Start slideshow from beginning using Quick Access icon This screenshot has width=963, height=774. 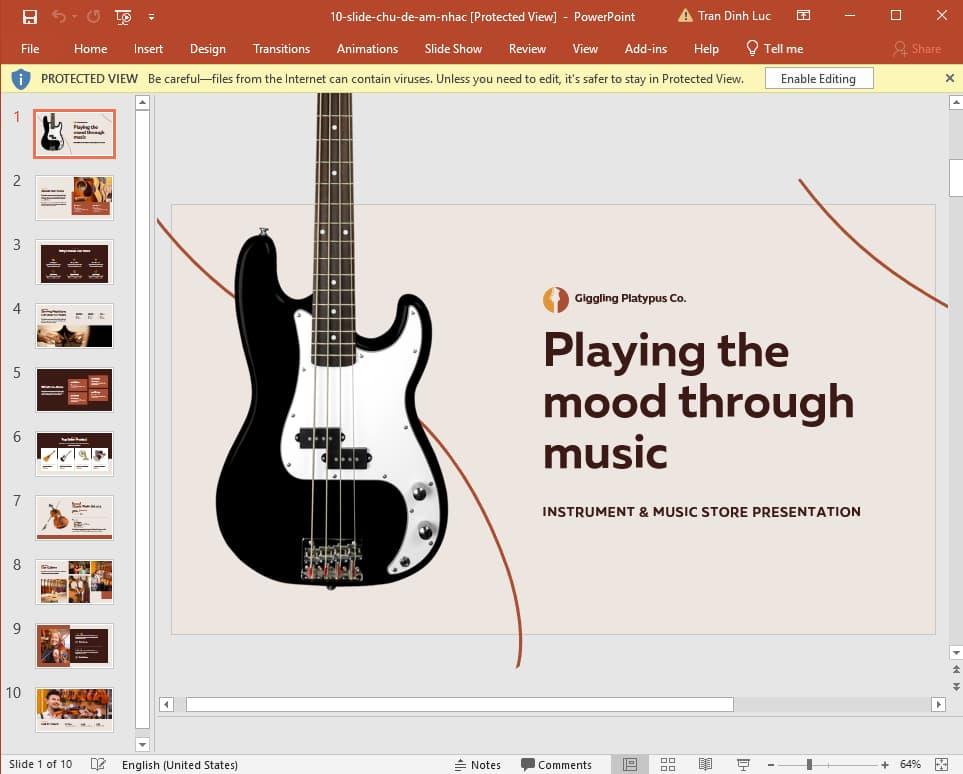point(122,17)
